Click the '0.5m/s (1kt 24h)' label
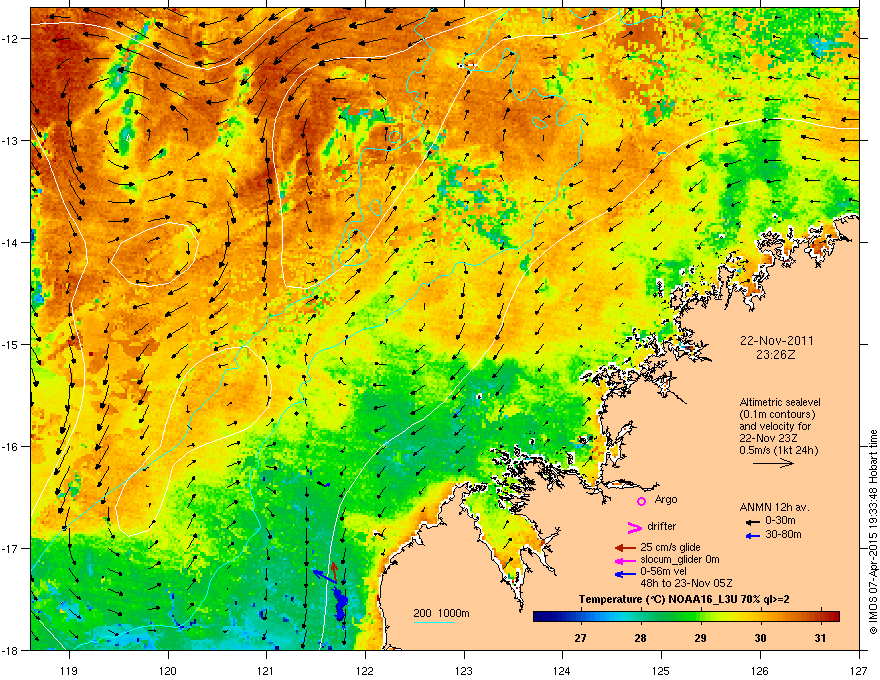Screen dimensions: 880x680 point(779,450)
